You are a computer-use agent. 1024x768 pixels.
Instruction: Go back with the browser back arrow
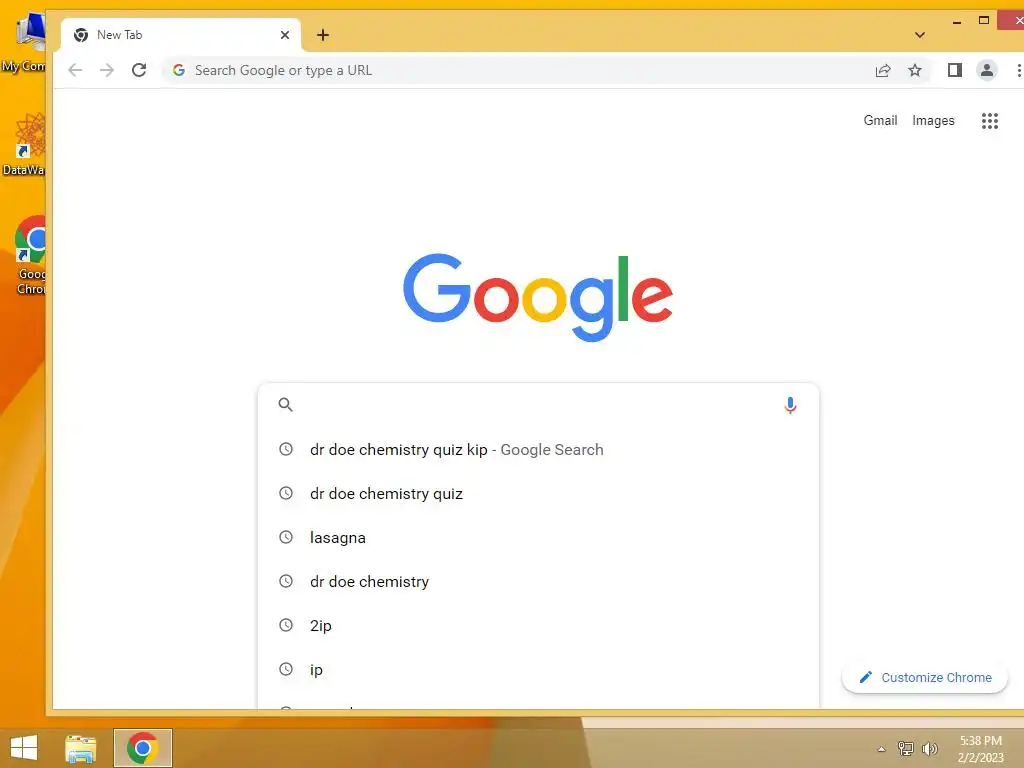tap(75, 70)
